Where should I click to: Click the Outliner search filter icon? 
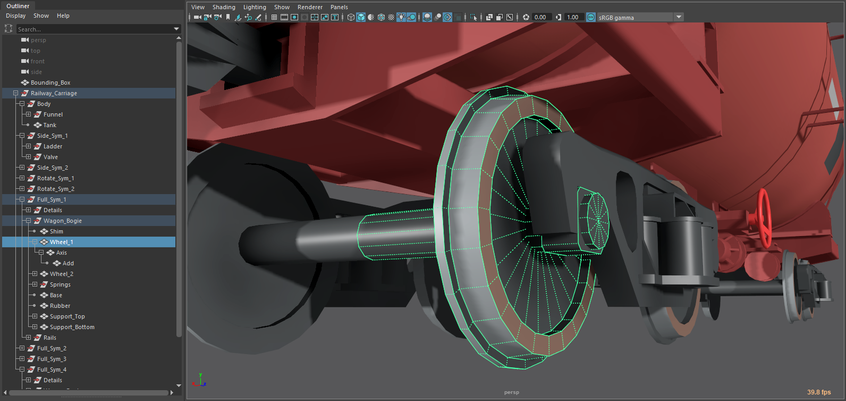9,29
